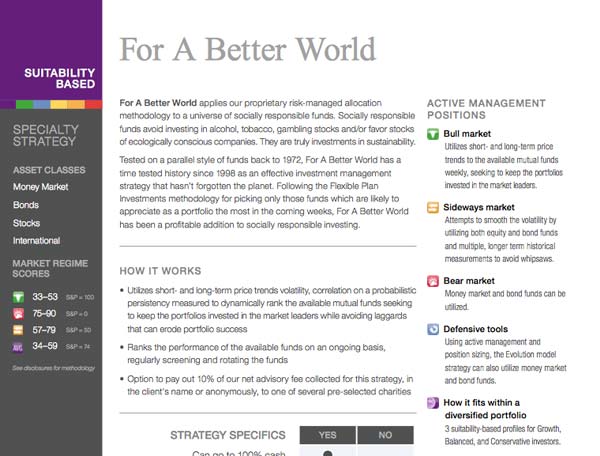The image size is (600, 456).
Task: Click the 'See disclosures for methodology' note
Action: click(54, 368)
